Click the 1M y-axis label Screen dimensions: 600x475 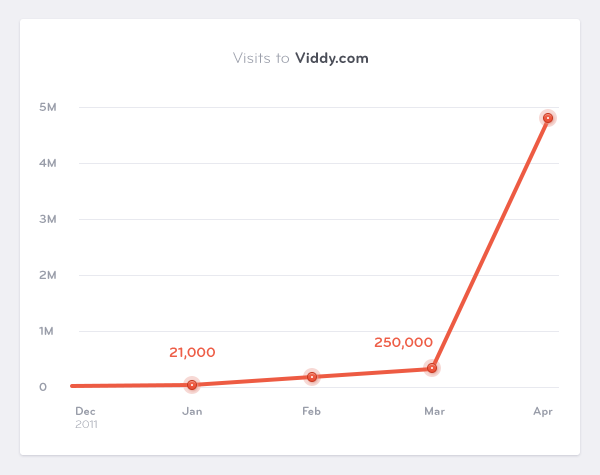point(47,331)
